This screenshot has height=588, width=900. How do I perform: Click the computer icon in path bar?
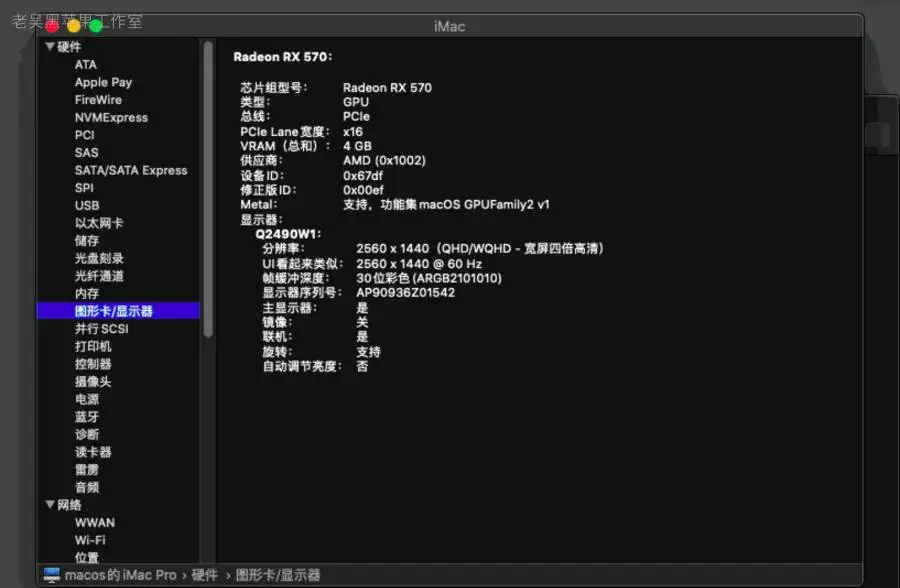52,575
